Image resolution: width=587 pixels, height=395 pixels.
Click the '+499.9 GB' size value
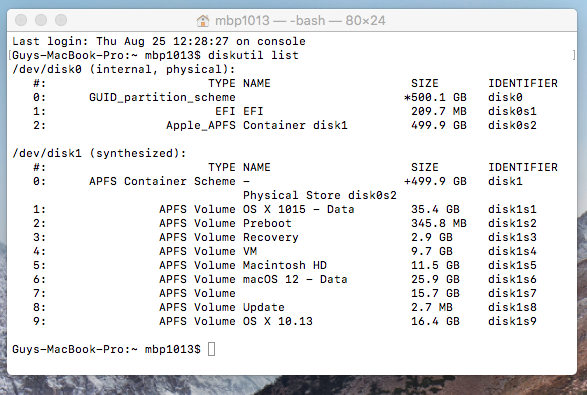click(435, 181)
